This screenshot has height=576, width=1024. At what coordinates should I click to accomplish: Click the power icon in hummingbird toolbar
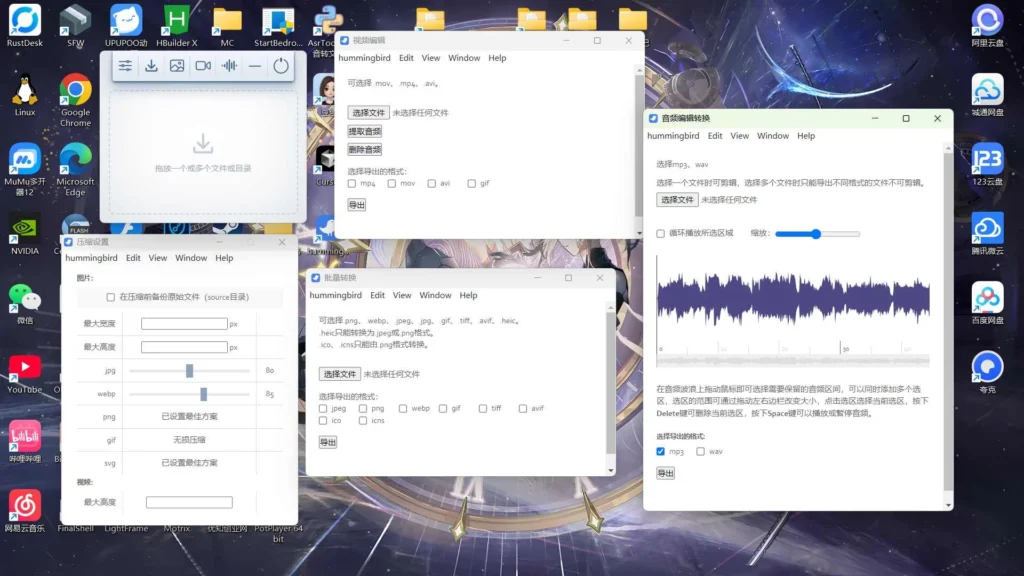pos(281,66)
